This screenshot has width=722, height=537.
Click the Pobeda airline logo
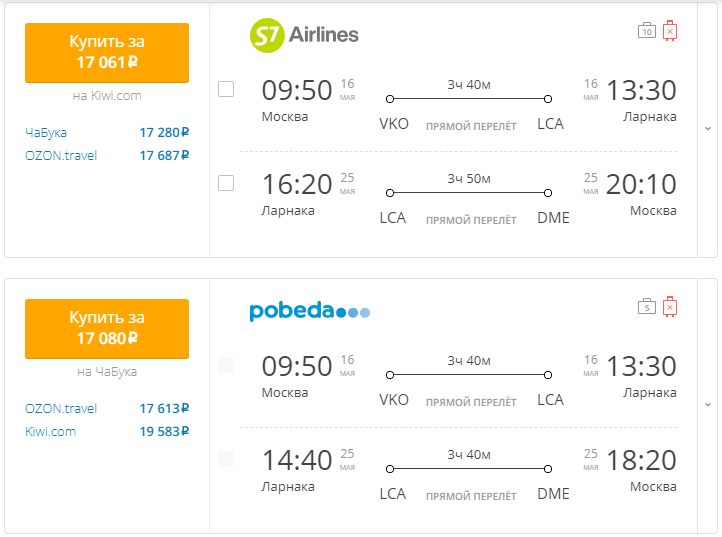click(x=309, y=311)
